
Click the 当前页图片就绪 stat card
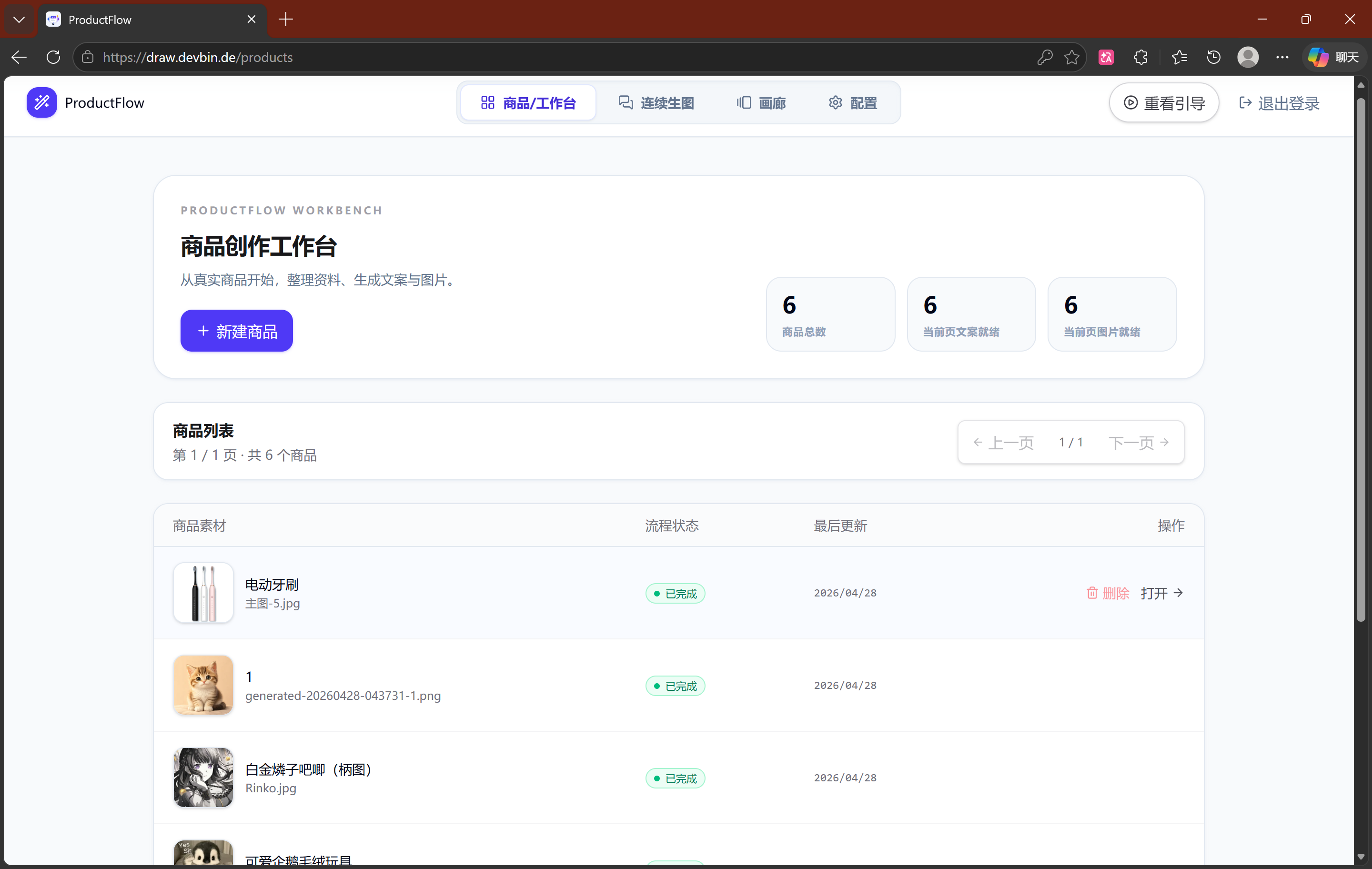click(1111, 314)
